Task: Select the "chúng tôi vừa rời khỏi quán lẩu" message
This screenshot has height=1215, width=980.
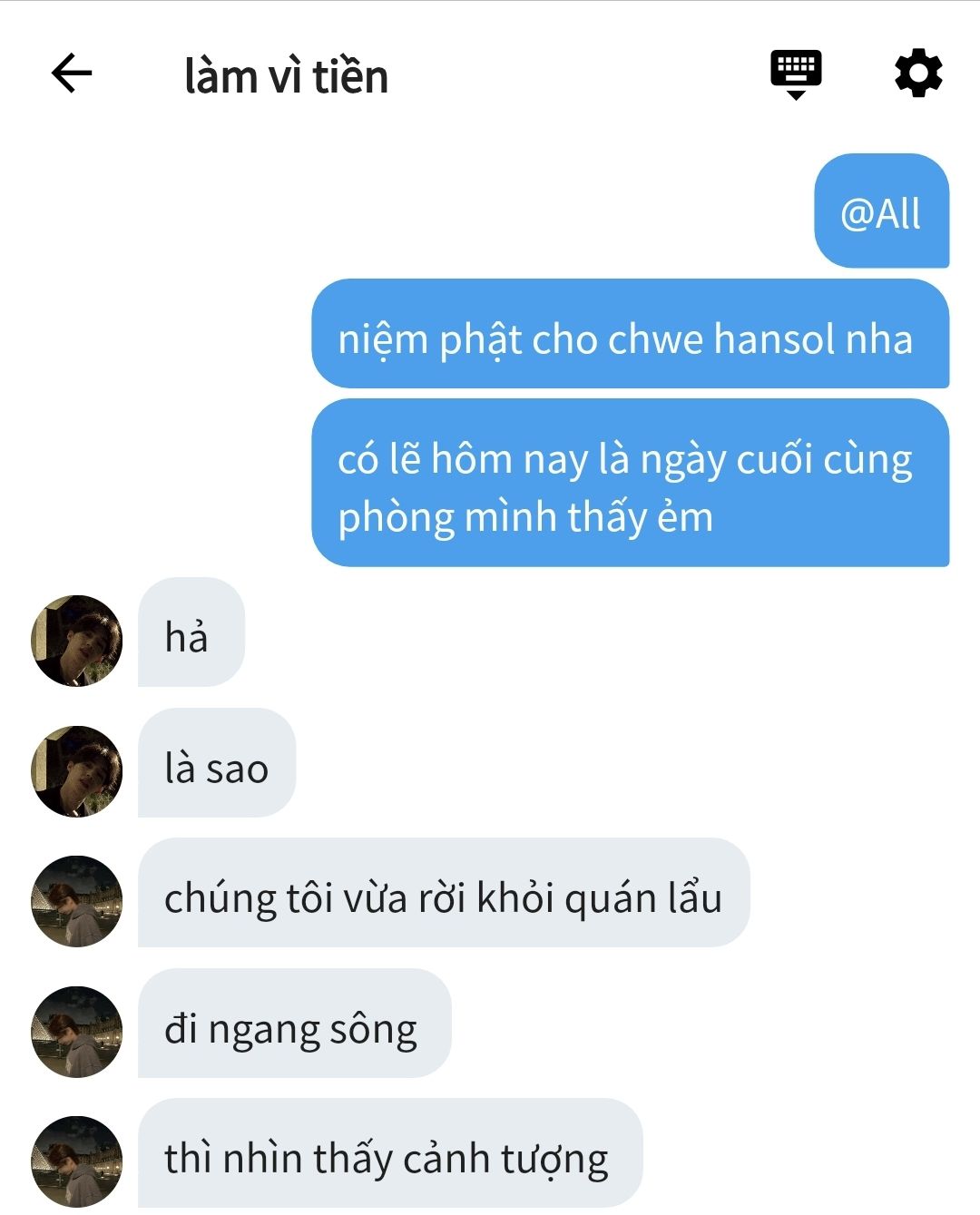Action: (x=444, y=893)
